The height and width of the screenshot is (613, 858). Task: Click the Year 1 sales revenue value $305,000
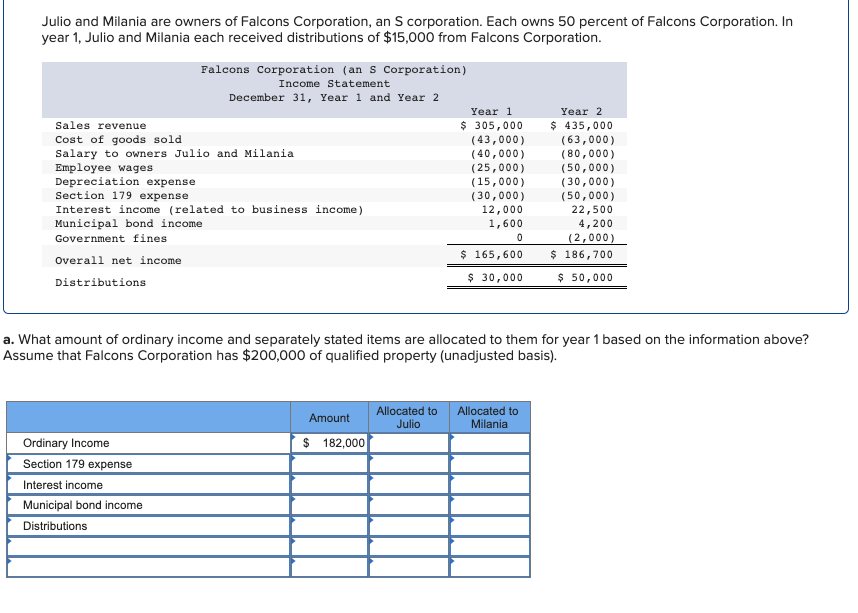491,125
